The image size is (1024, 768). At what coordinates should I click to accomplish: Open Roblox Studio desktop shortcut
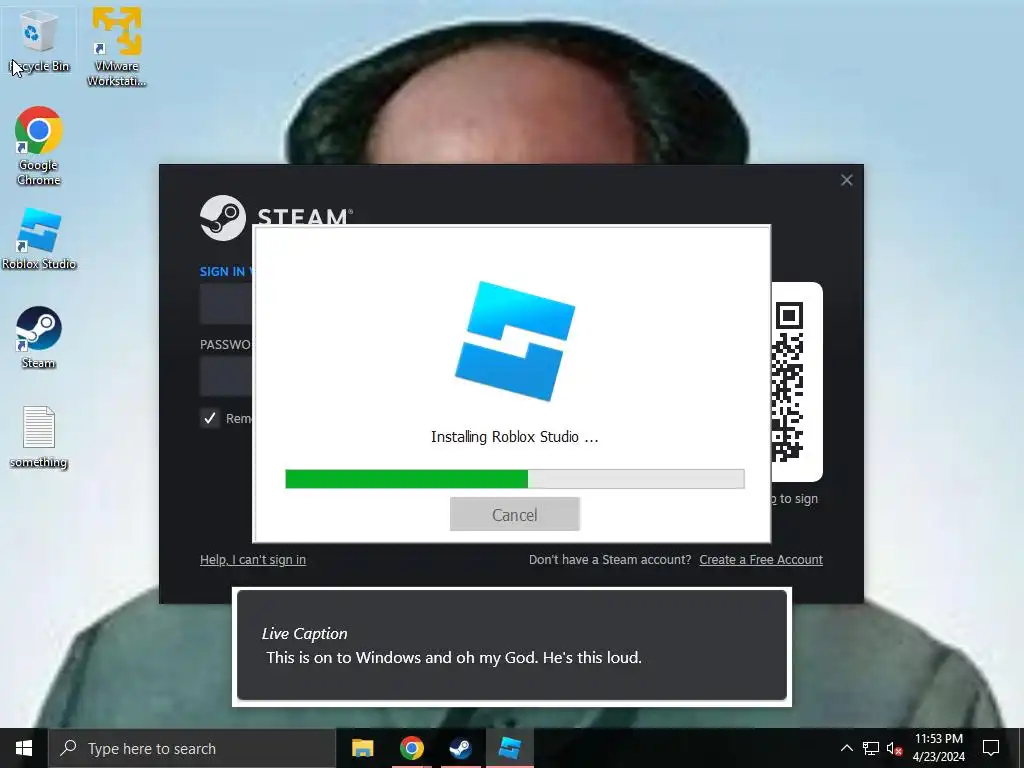tap(39, 238)
